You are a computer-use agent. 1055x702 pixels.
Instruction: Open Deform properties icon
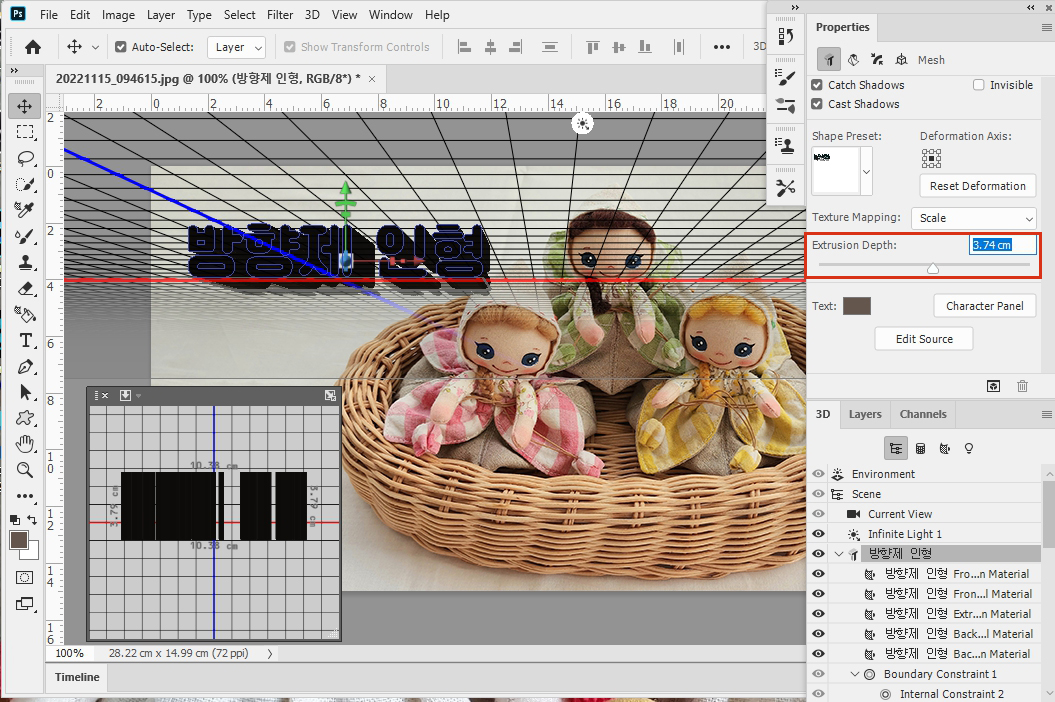(853, 60)
